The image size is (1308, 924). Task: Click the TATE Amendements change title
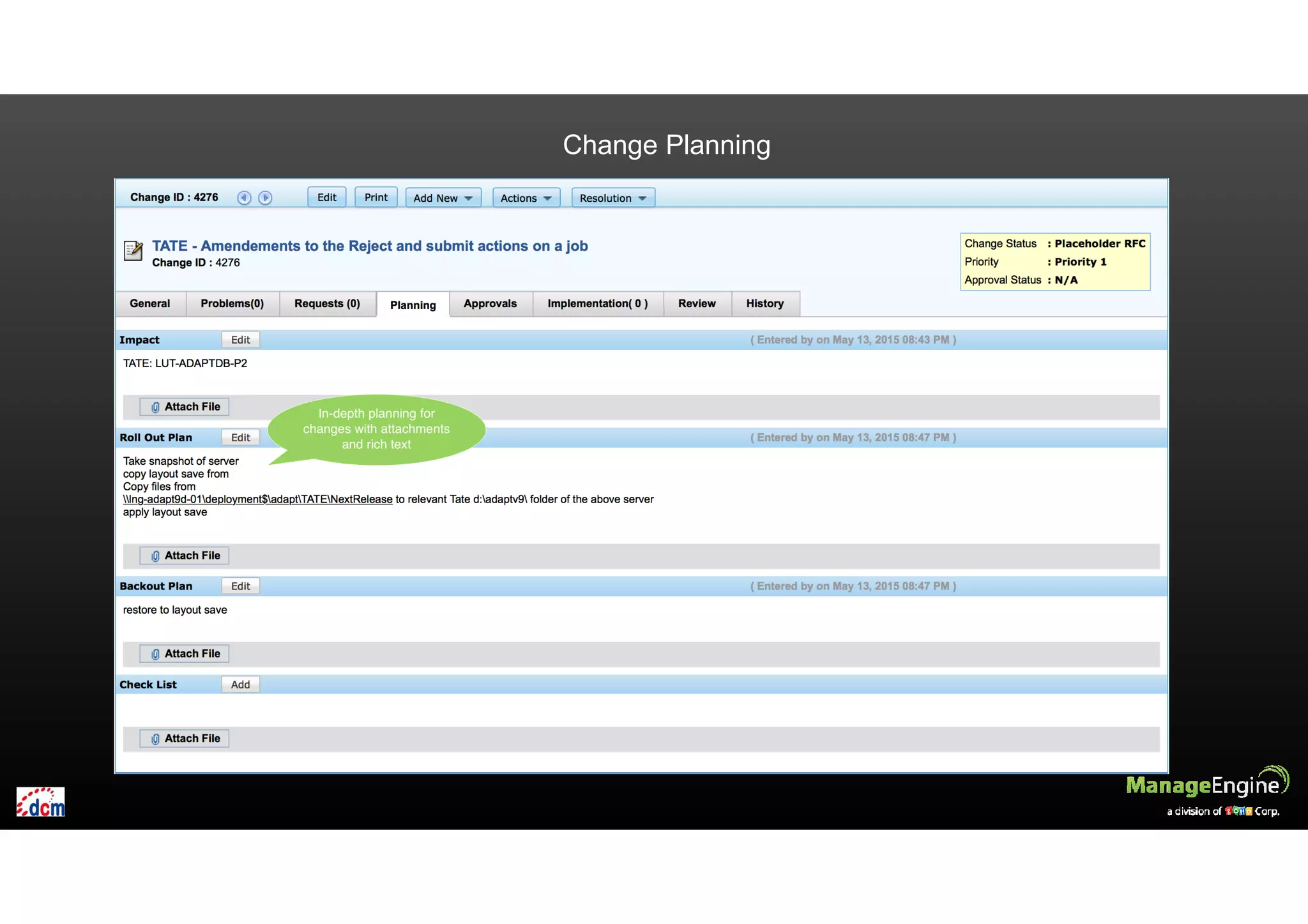point(370,246)
